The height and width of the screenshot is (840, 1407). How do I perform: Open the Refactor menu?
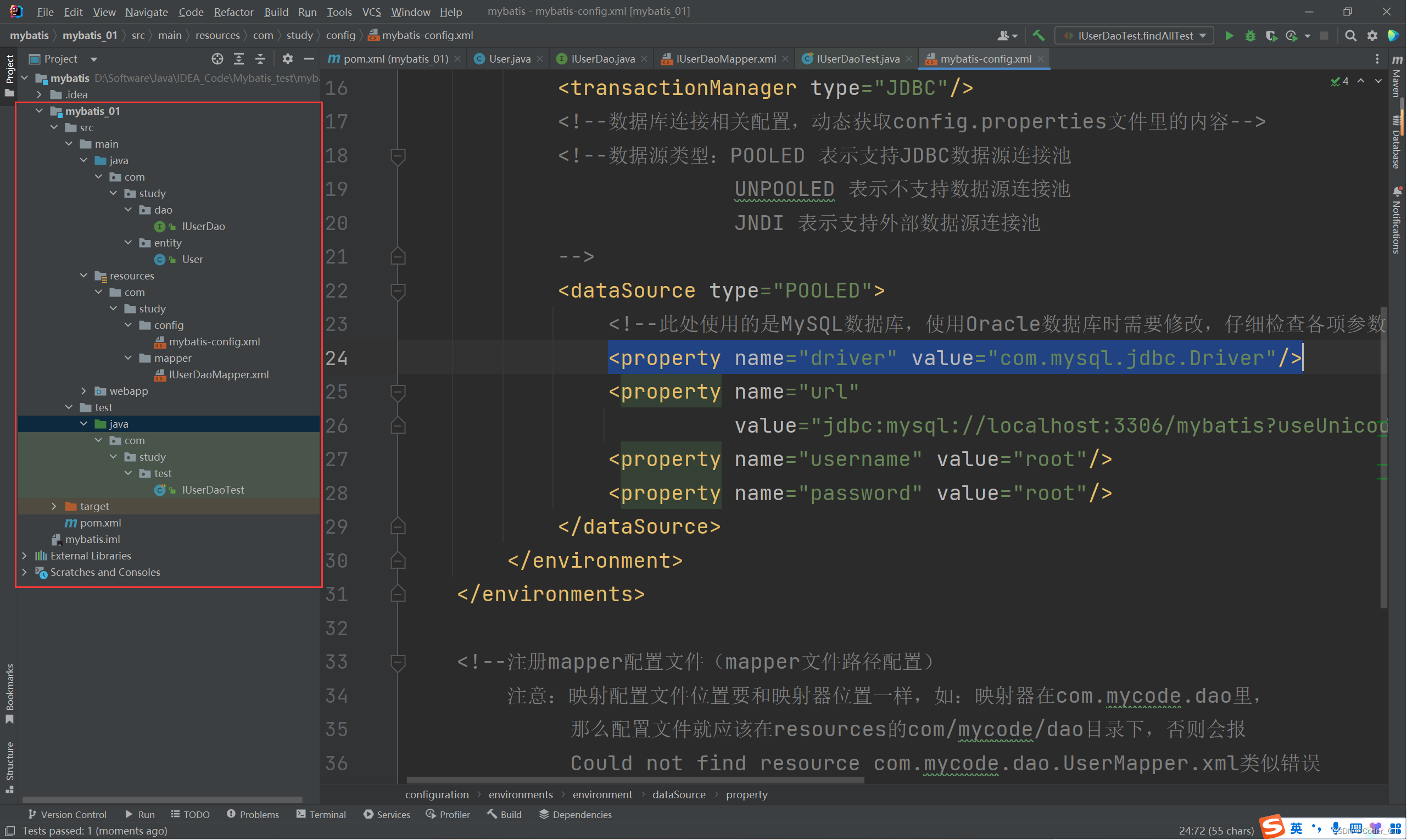233,12
